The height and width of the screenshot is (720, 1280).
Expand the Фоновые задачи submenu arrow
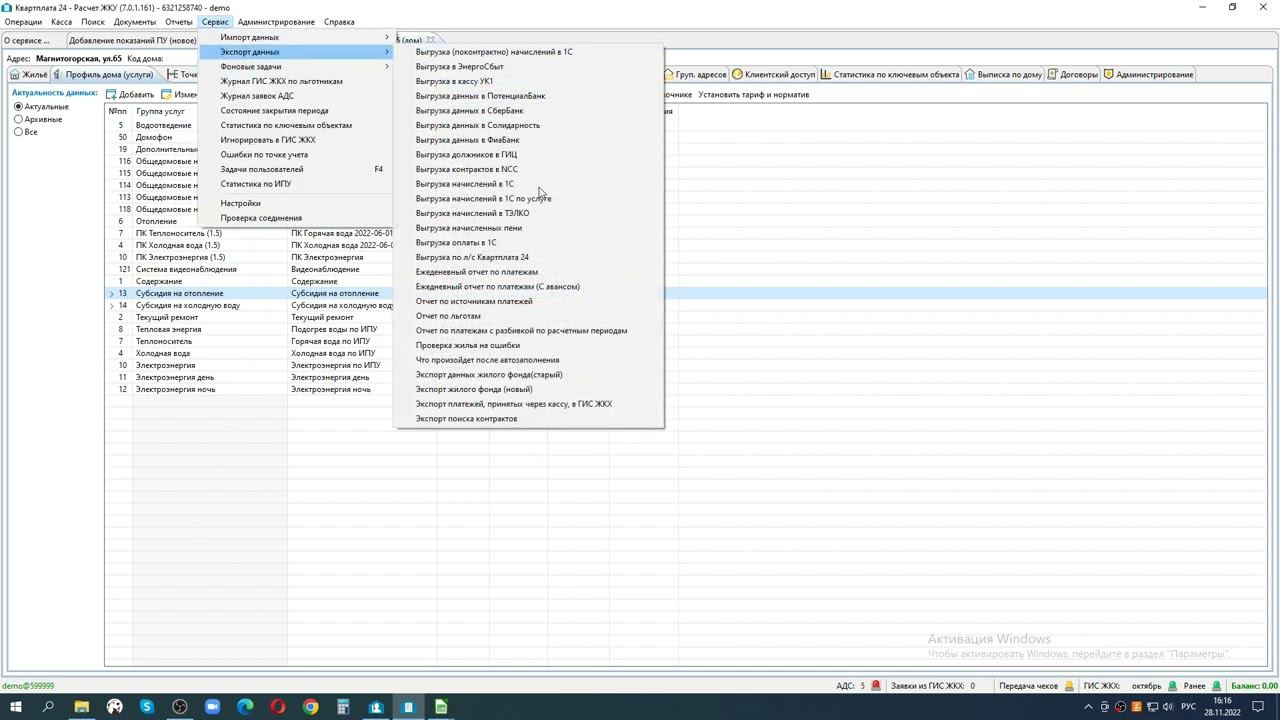coord(387,67)
